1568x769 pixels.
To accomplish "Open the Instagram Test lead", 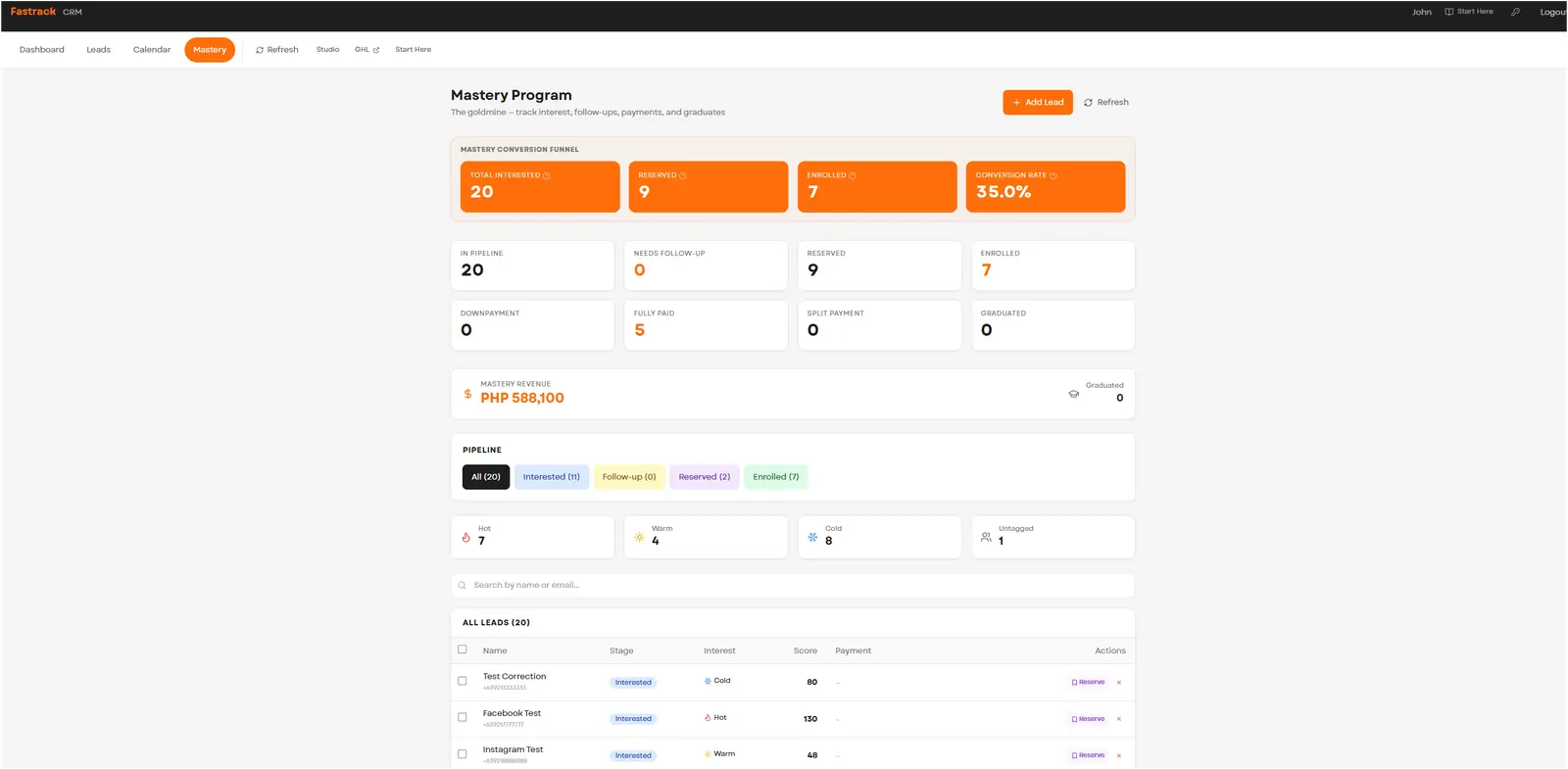I will [513, 749].
